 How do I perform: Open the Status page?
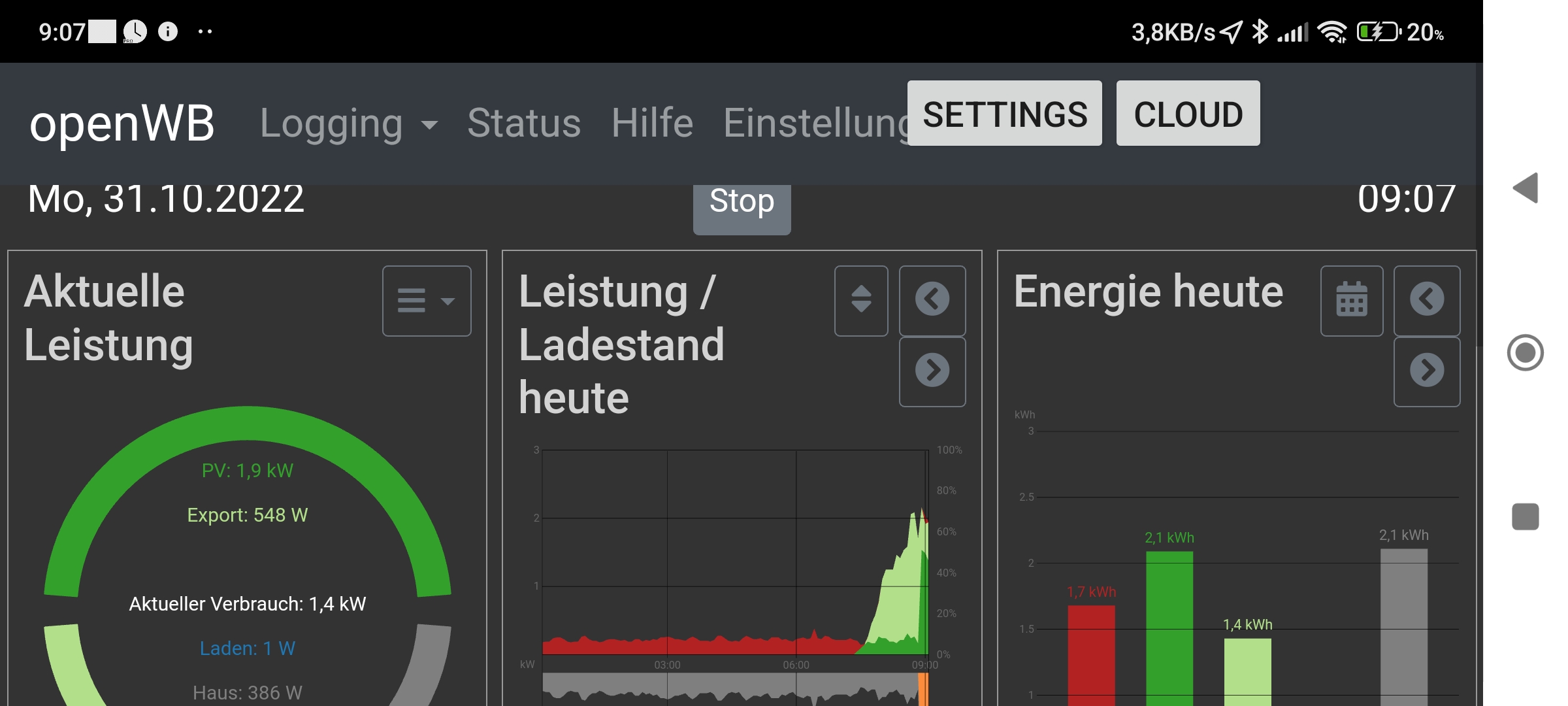click(x=523, y=124)
